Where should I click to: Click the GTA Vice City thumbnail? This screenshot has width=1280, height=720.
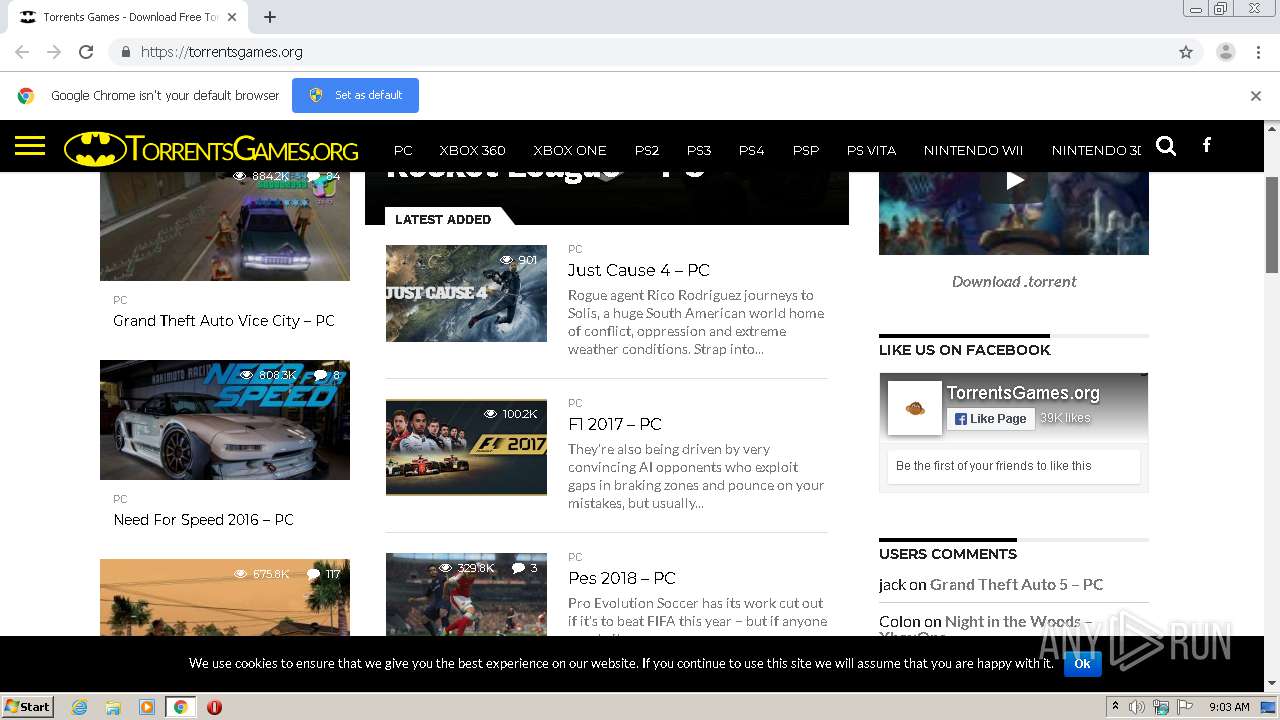point(225,226)
